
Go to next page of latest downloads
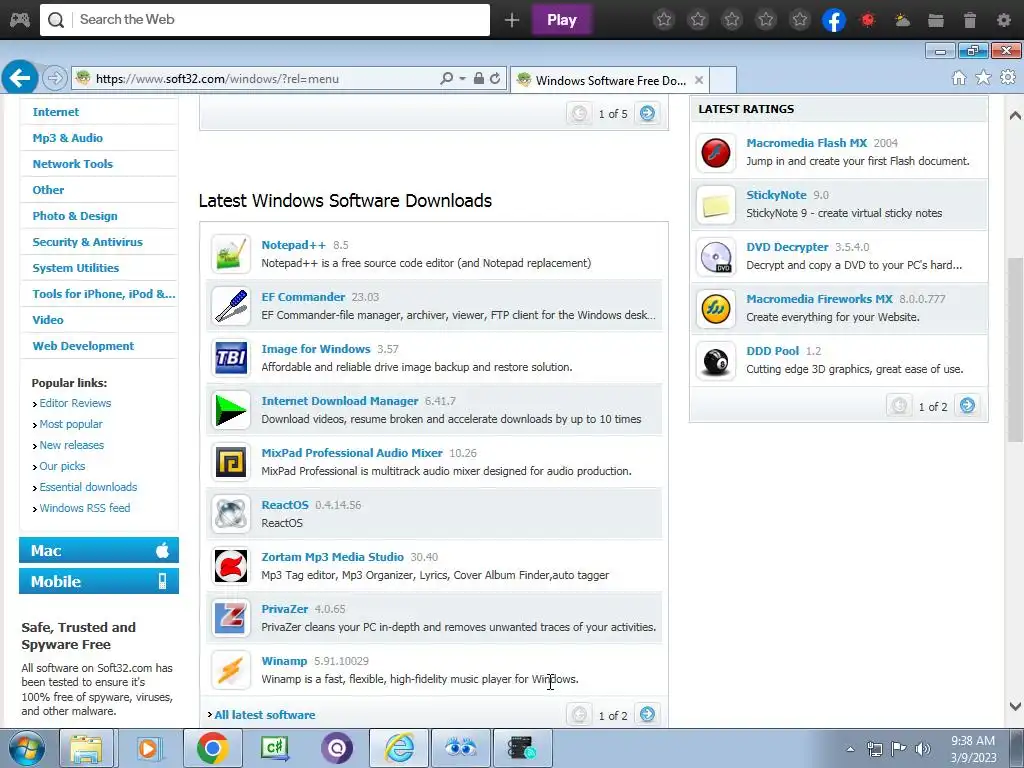click(647, 714)
